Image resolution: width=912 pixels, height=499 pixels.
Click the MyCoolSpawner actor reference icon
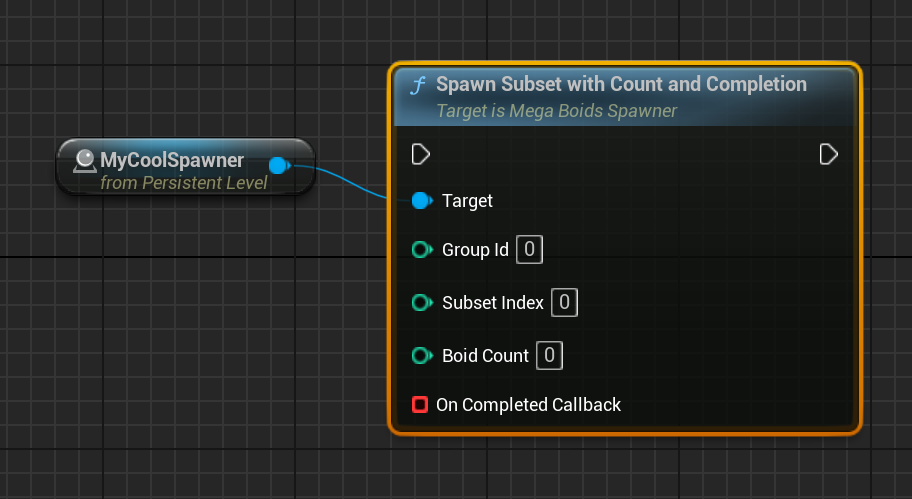(85, 160)
